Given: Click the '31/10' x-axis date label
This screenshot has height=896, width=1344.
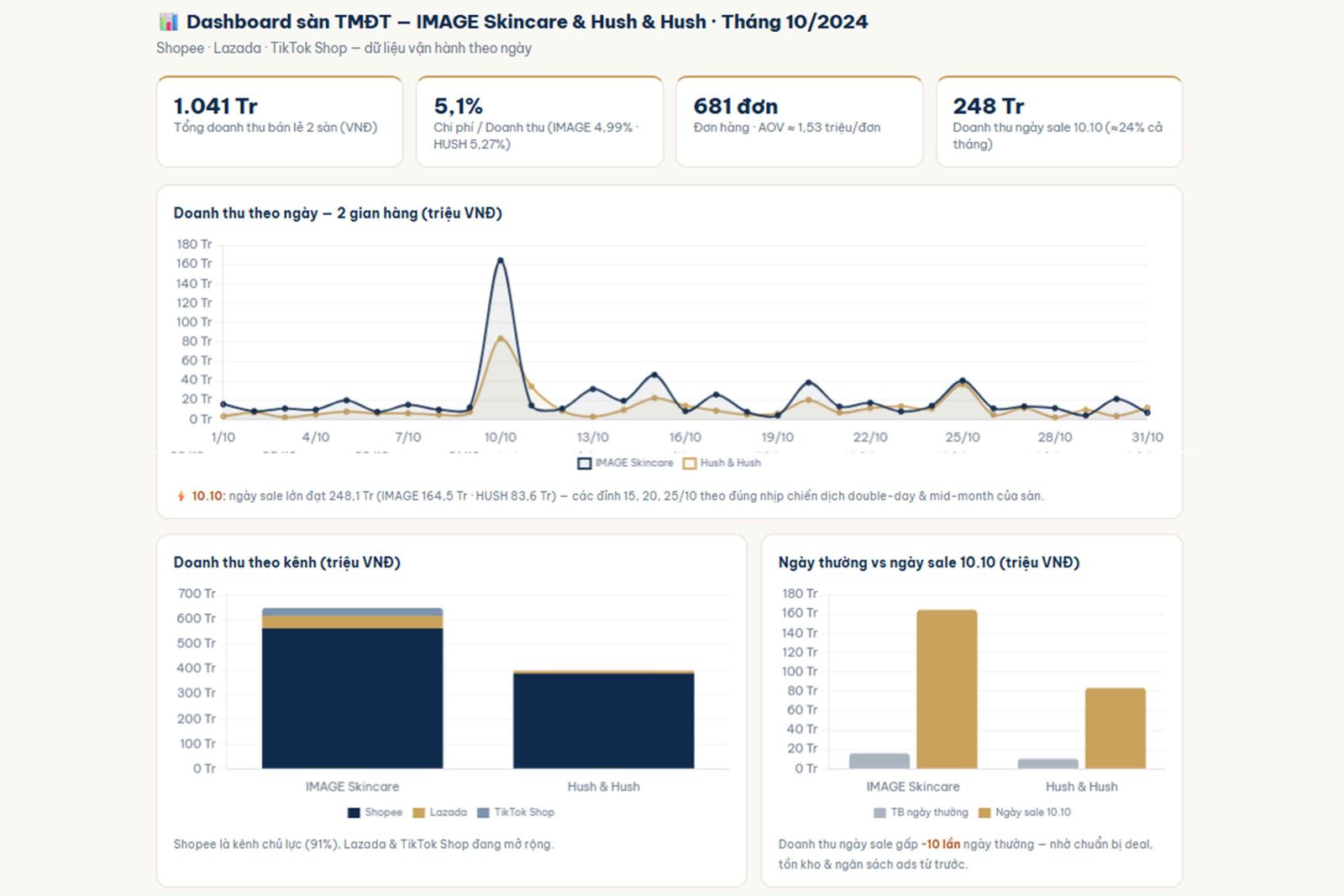Looking at the screenshot, I should 1147,438.
